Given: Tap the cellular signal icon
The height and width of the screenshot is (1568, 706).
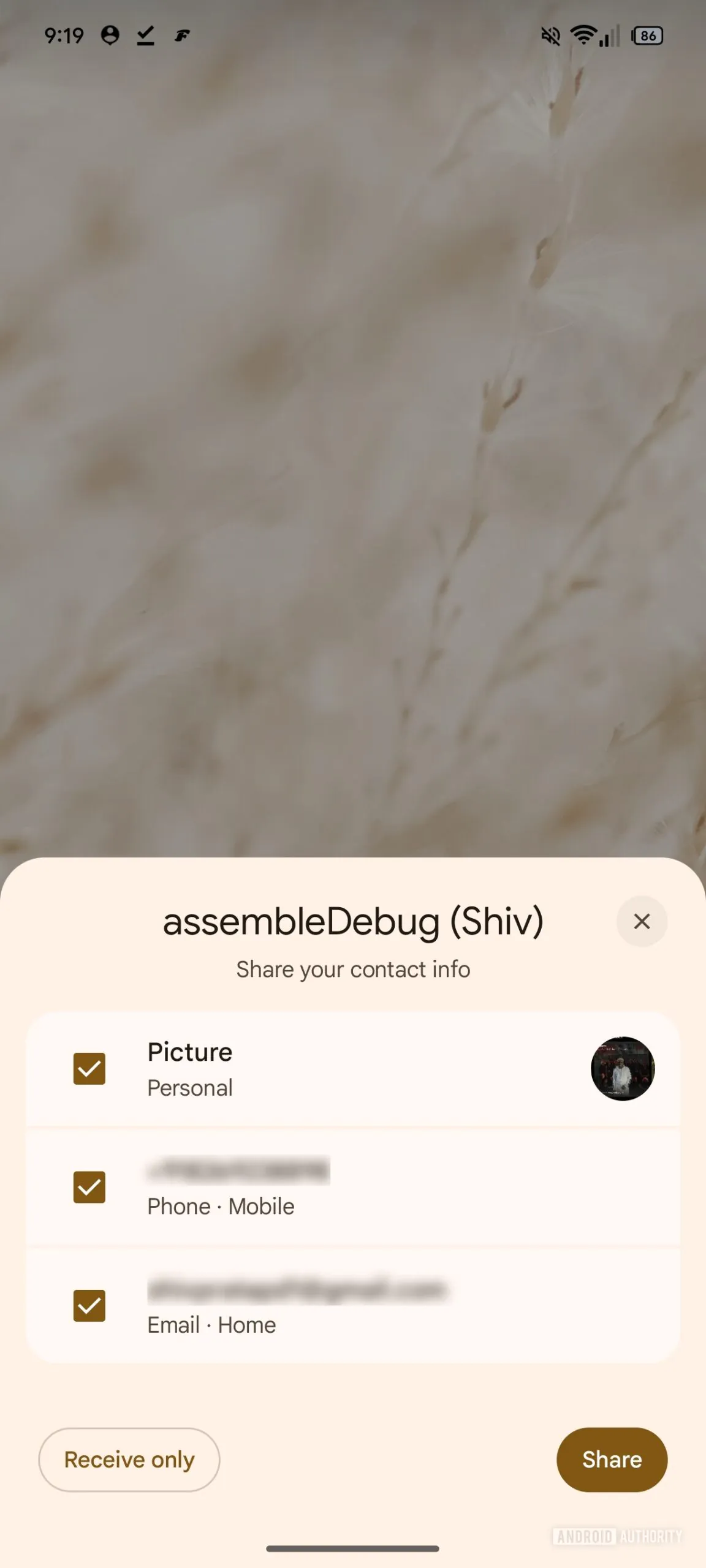Looking at the screenshot, I should pyautogui.click(x=609, y=36).
